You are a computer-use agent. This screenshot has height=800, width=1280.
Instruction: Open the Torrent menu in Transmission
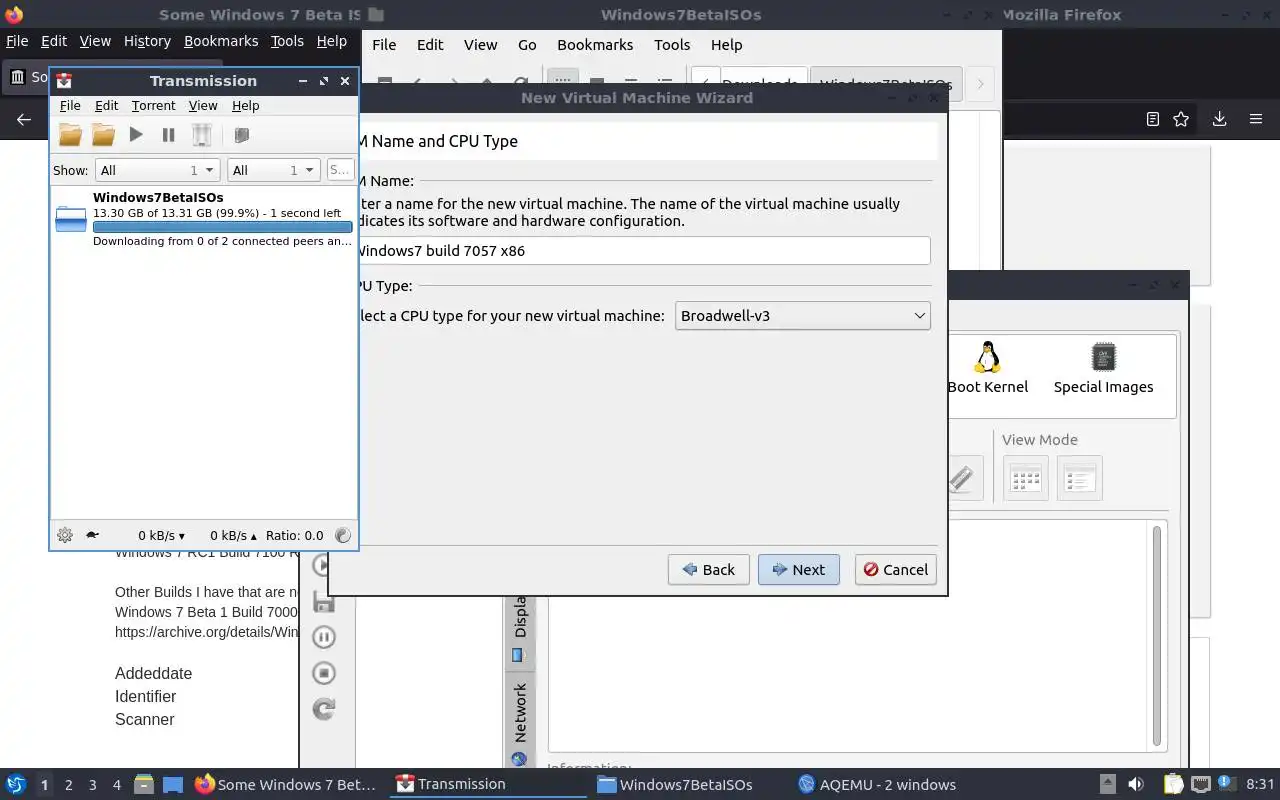tap(153, 105)
